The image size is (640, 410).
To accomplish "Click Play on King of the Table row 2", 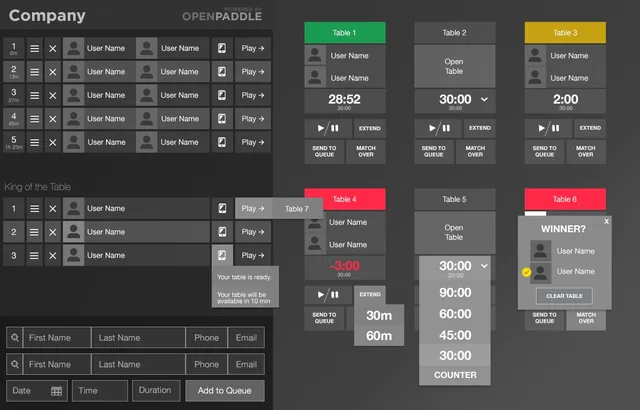I will click(253, 232).
